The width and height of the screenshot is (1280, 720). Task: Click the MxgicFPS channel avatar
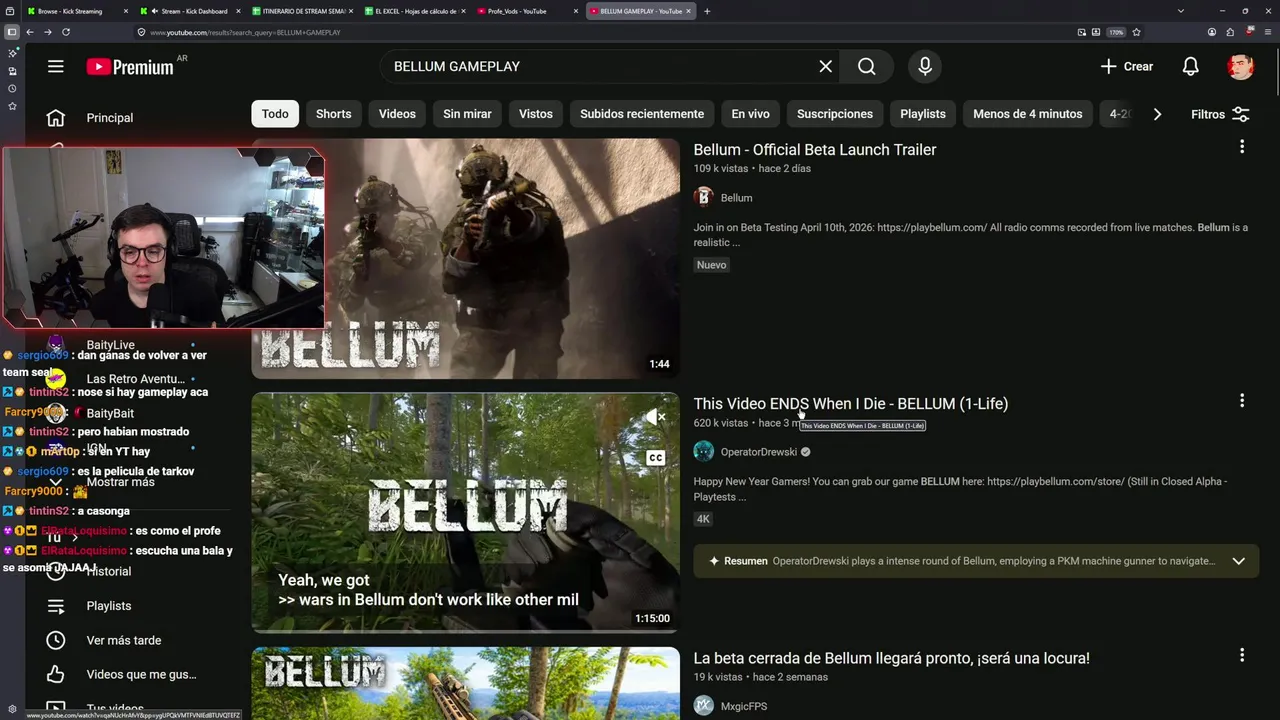click(x=704, y=705)
